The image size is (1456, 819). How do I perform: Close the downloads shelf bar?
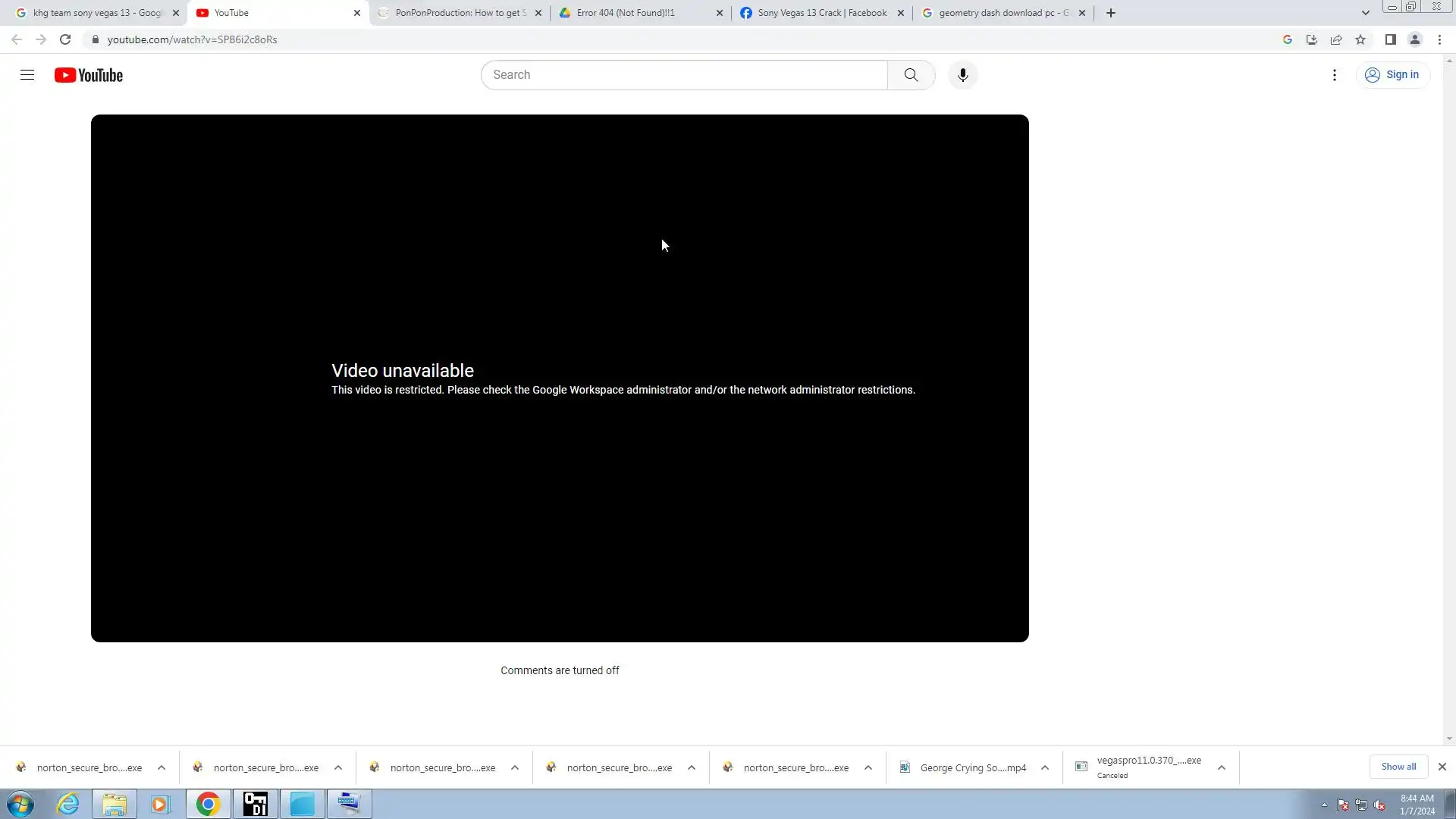click(x=1442, y=767)
